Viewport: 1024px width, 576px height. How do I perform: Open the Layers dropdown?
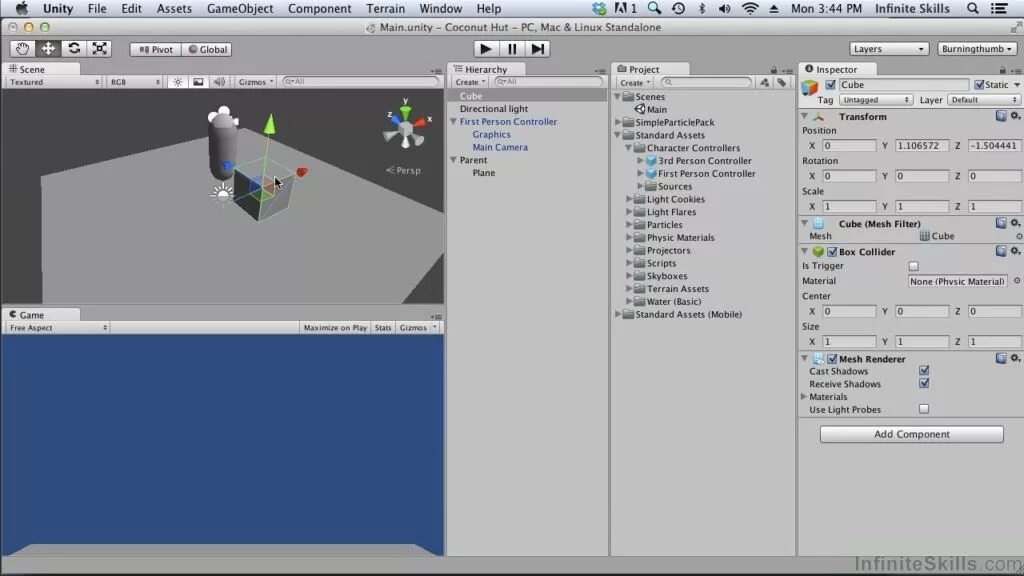(888, 49)
